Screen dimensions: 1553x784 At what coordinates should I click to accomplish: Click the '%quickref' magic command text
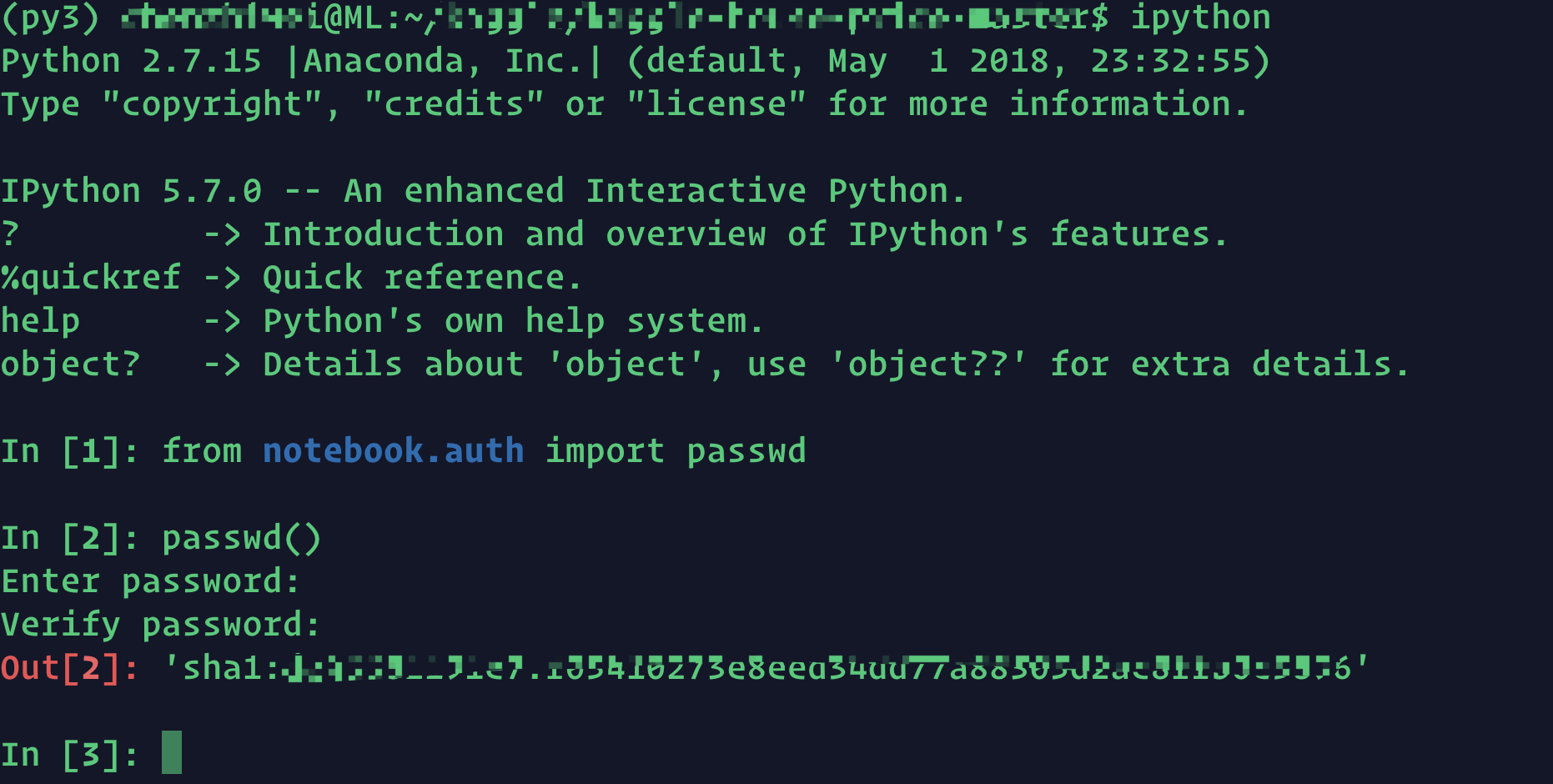pos(91,278)
